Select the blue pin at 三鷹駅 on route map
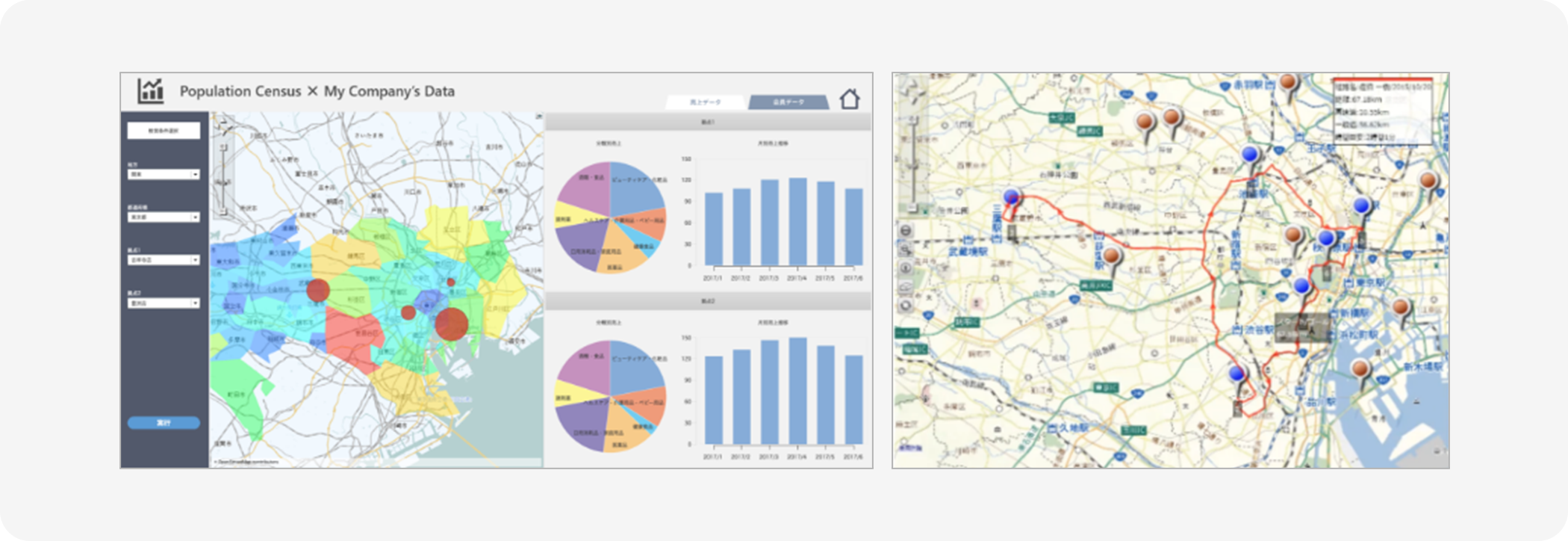 click(x=1011, y=197)
